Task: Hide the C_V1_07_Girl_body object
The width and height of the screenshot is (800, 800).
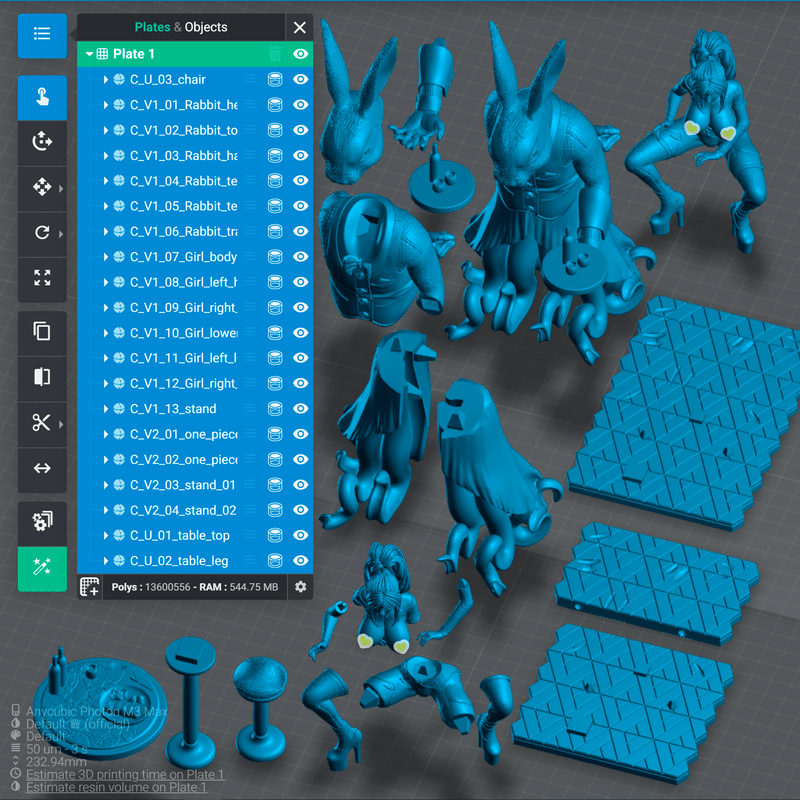Action: (301, 257)
